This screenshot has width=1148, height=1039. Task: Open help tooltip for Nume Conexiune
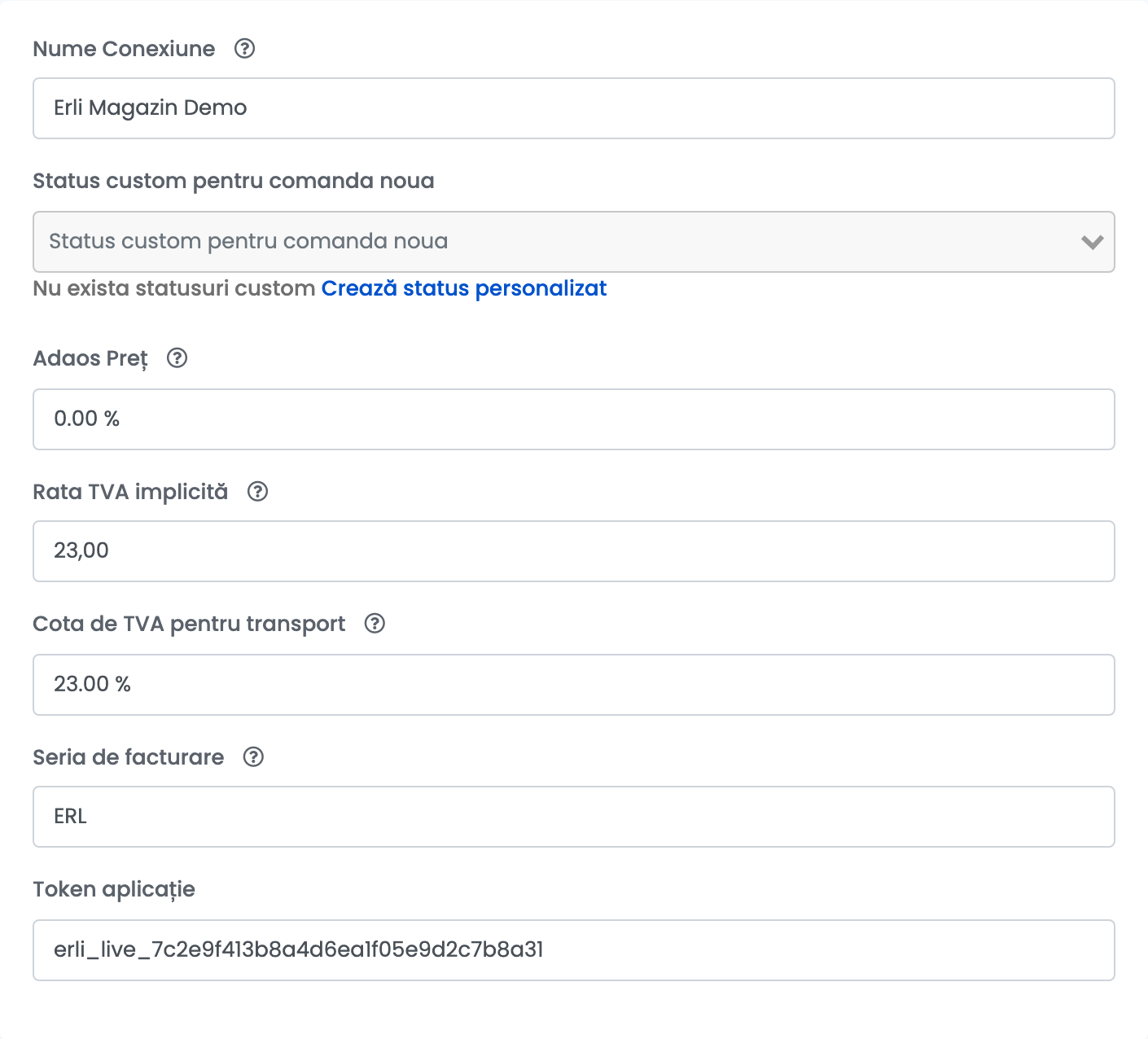click(x=244, y=49)
